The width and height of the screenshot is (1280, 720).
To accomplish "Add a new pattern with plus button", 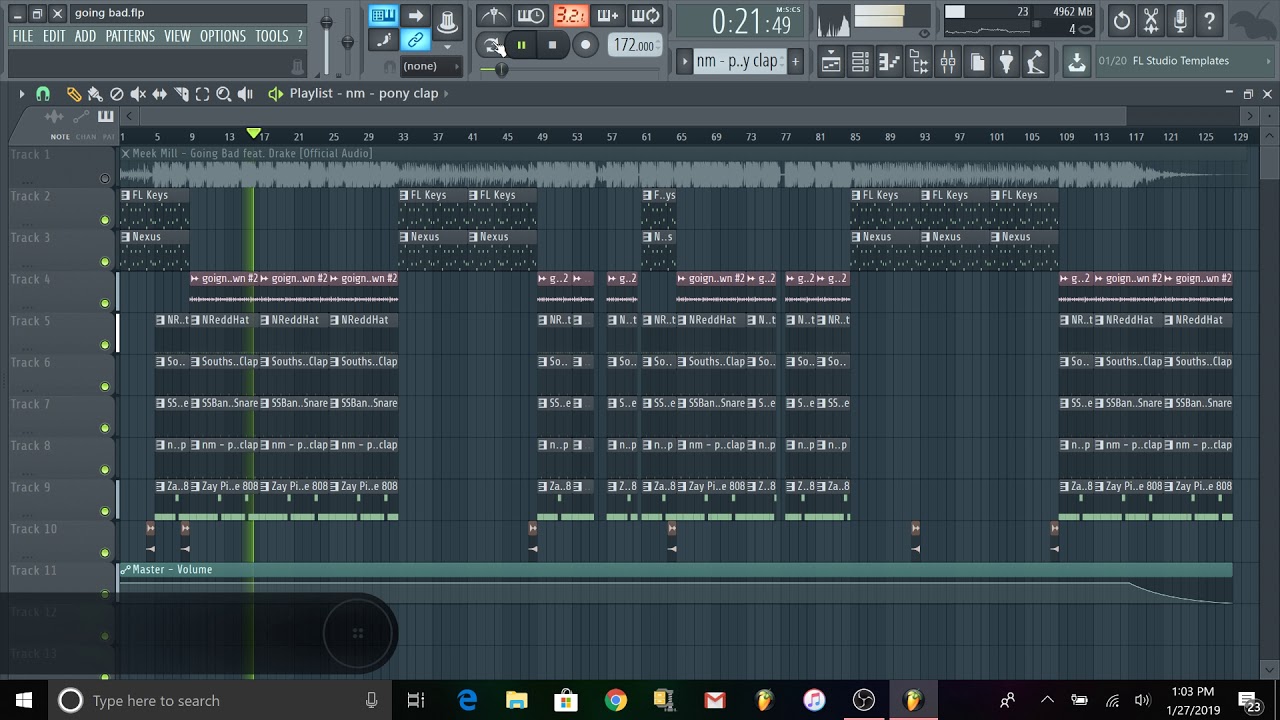I will click(795, 61).
